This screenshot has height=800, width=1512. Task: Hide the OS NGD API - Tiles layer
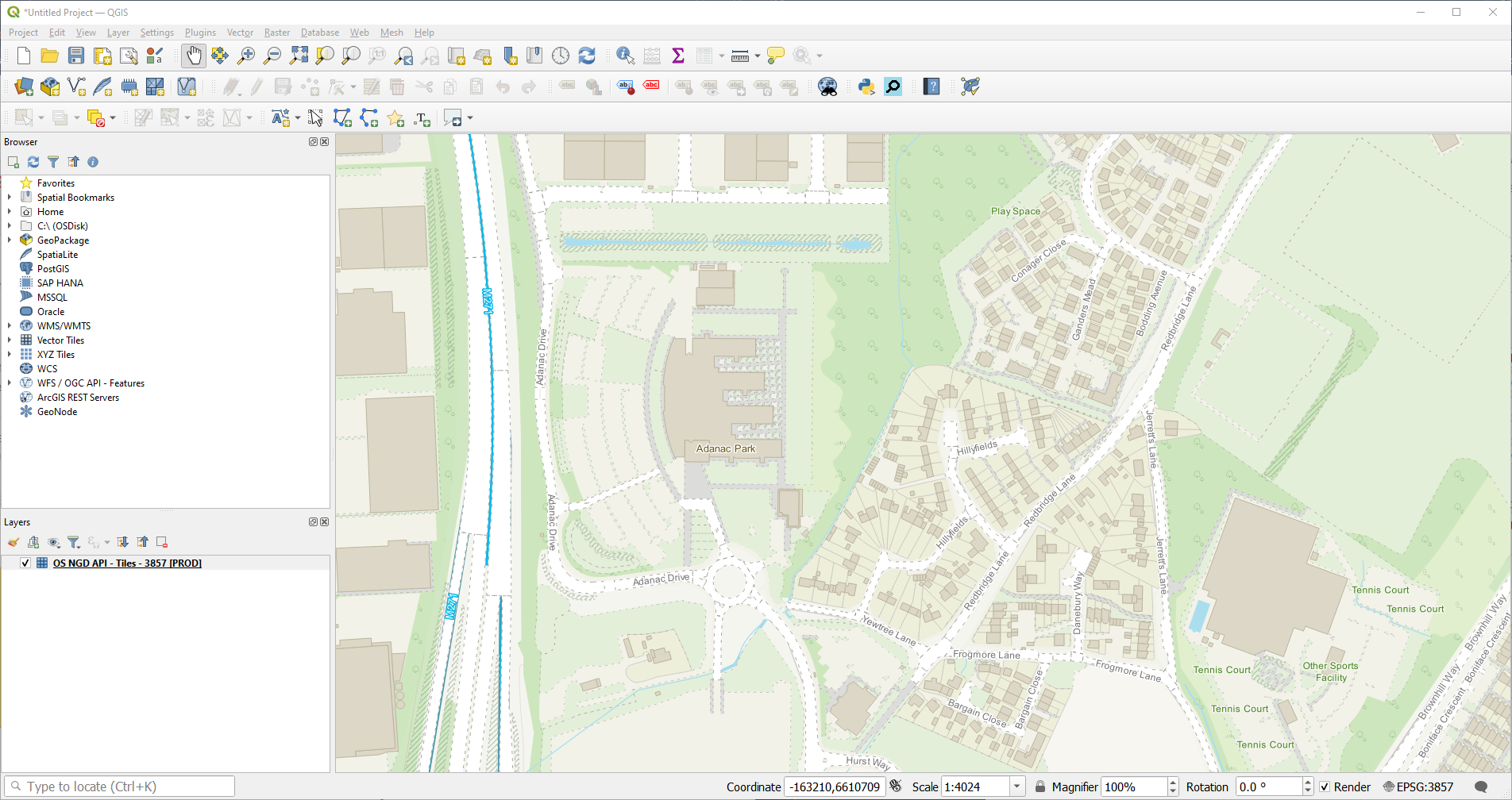(26, 562)
